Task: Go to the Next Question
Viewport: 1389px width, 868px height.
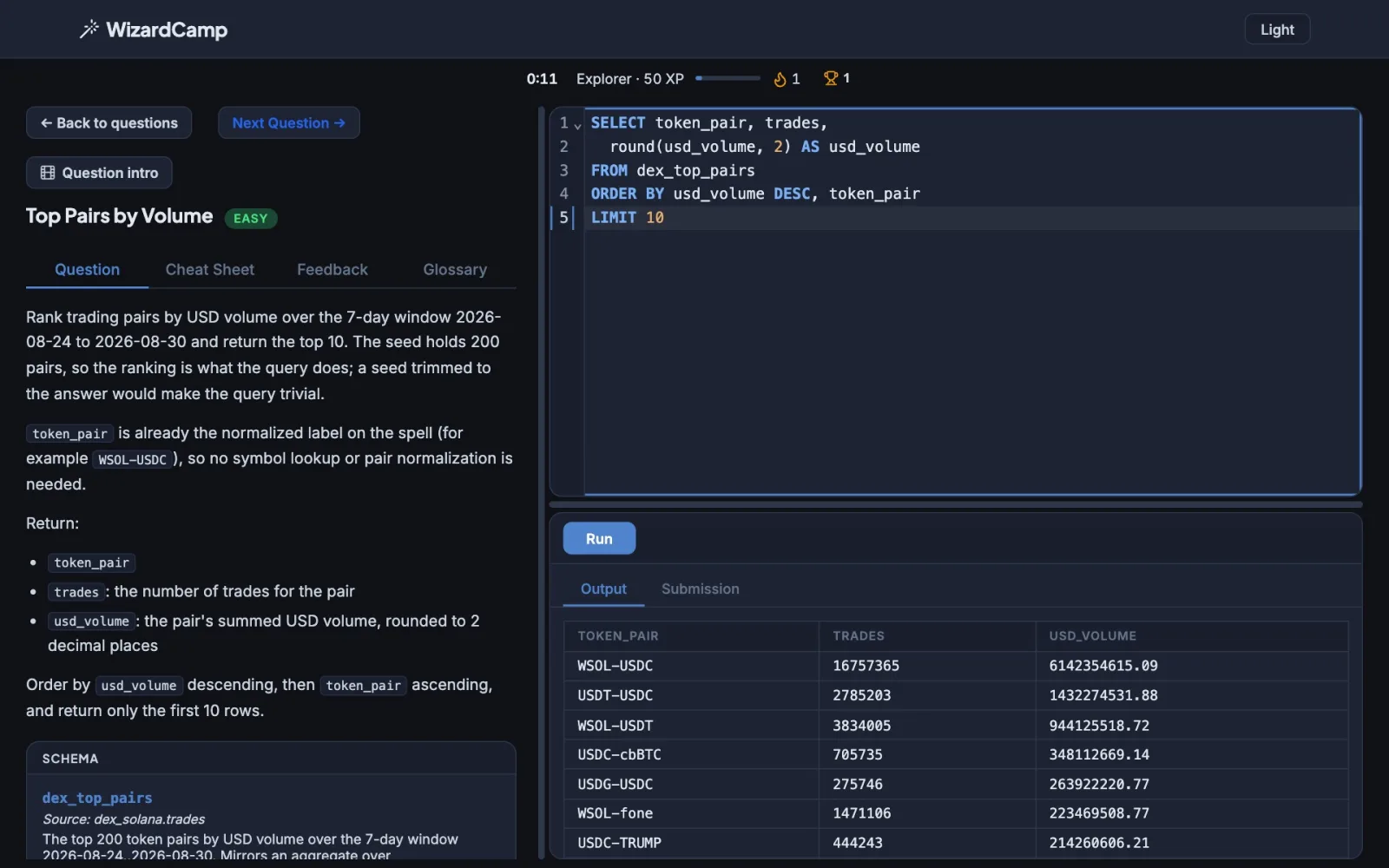Action: tap(289, 123)
